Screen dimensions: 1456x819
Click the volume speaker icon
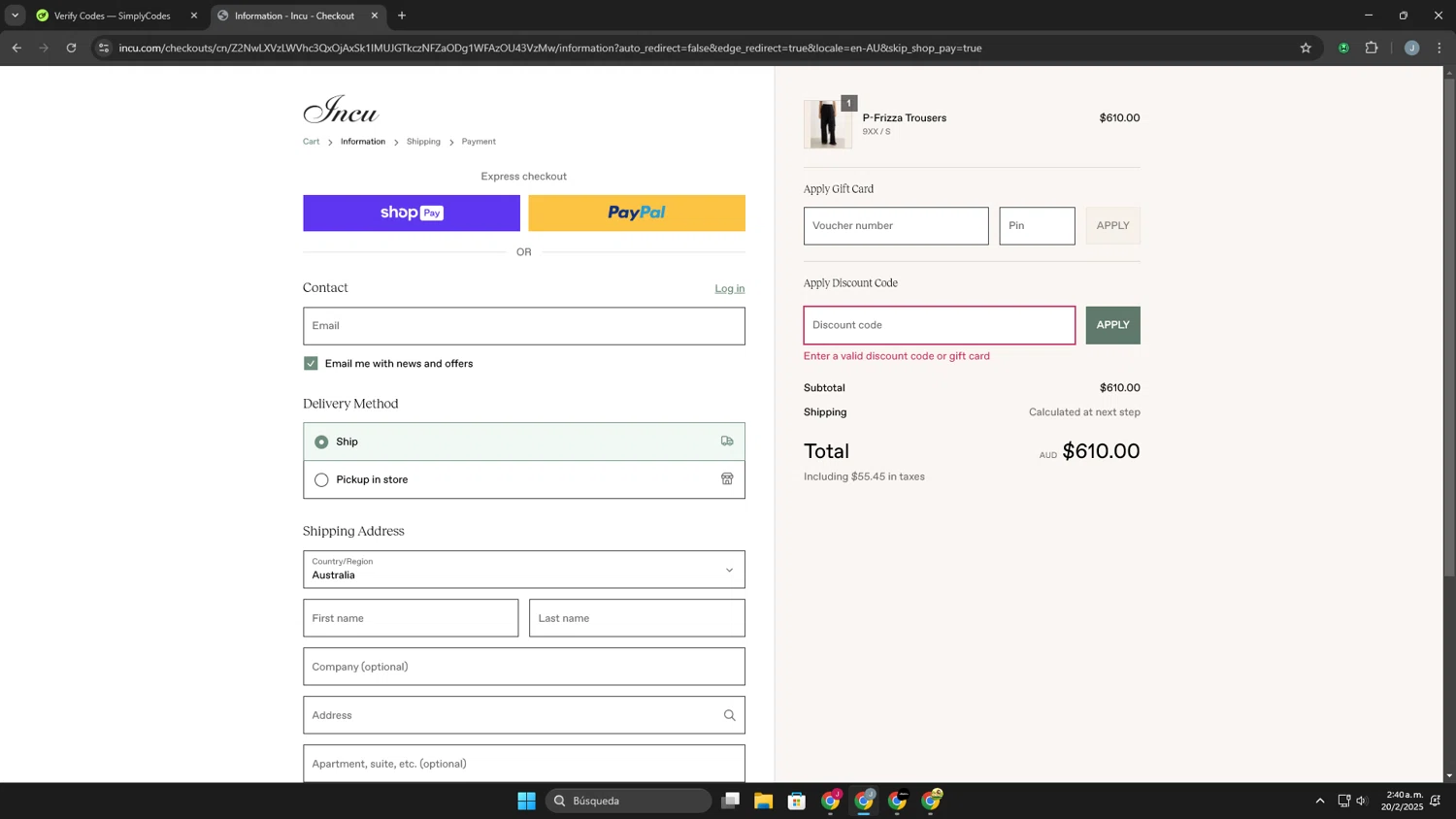[1362, 801]
